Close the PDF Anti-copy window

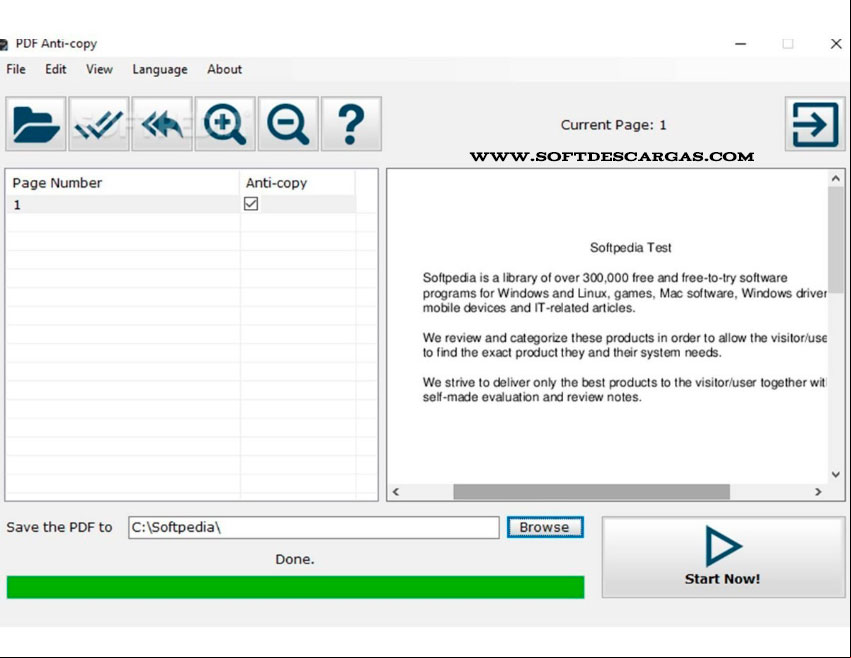coord(836,43)
